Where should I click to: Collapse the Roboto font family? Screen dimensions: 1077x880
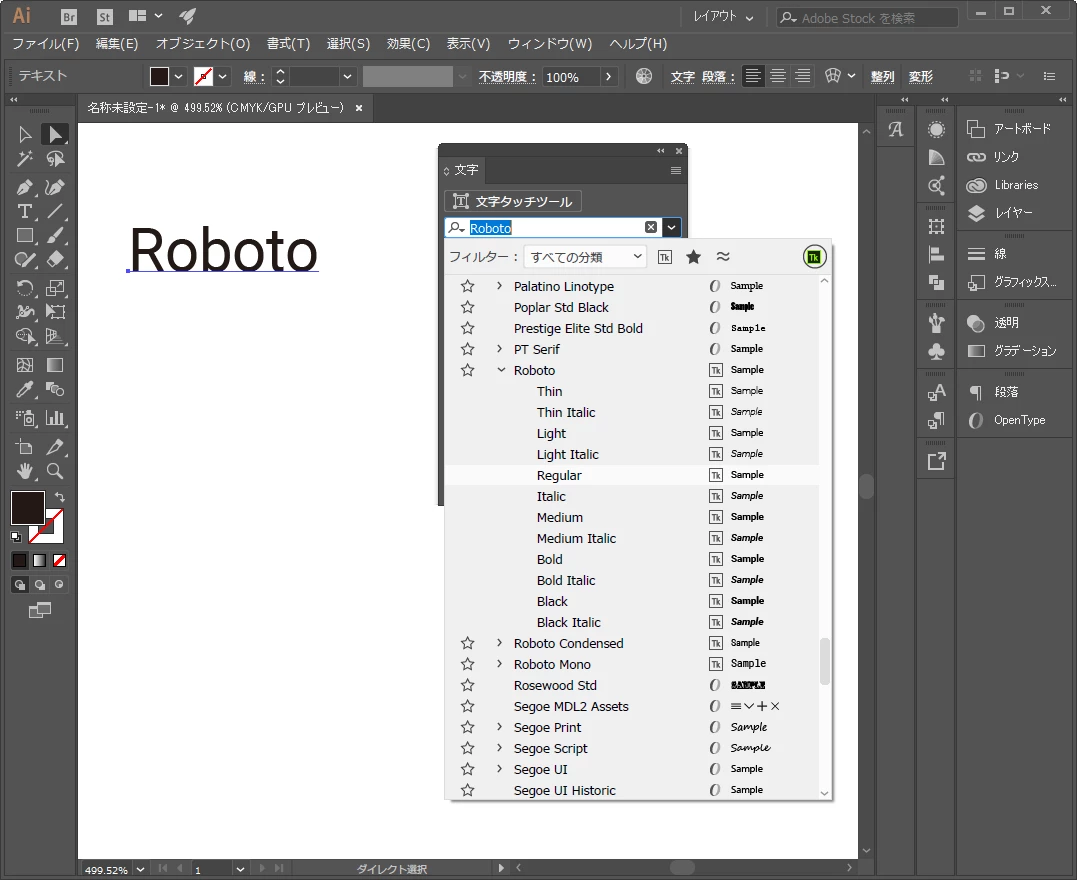501,370
